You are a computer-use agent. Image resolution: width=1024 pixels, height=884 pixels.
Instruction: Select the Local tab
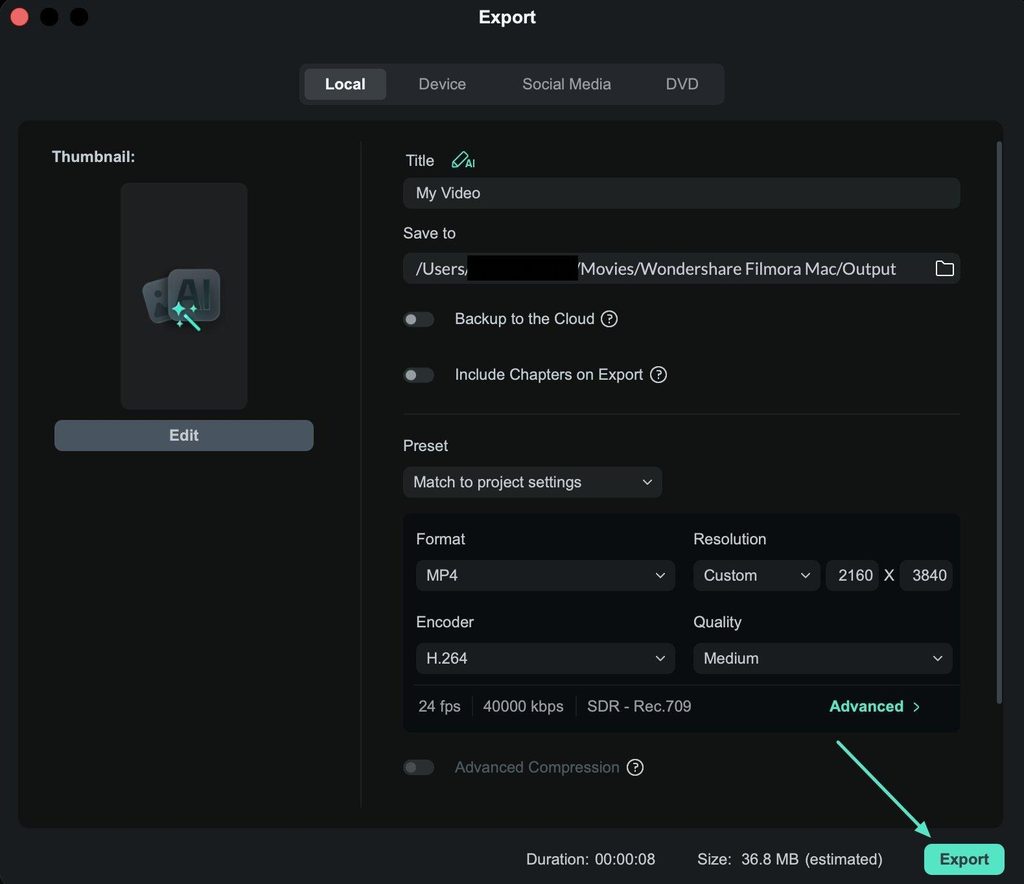tap(345, 84)
